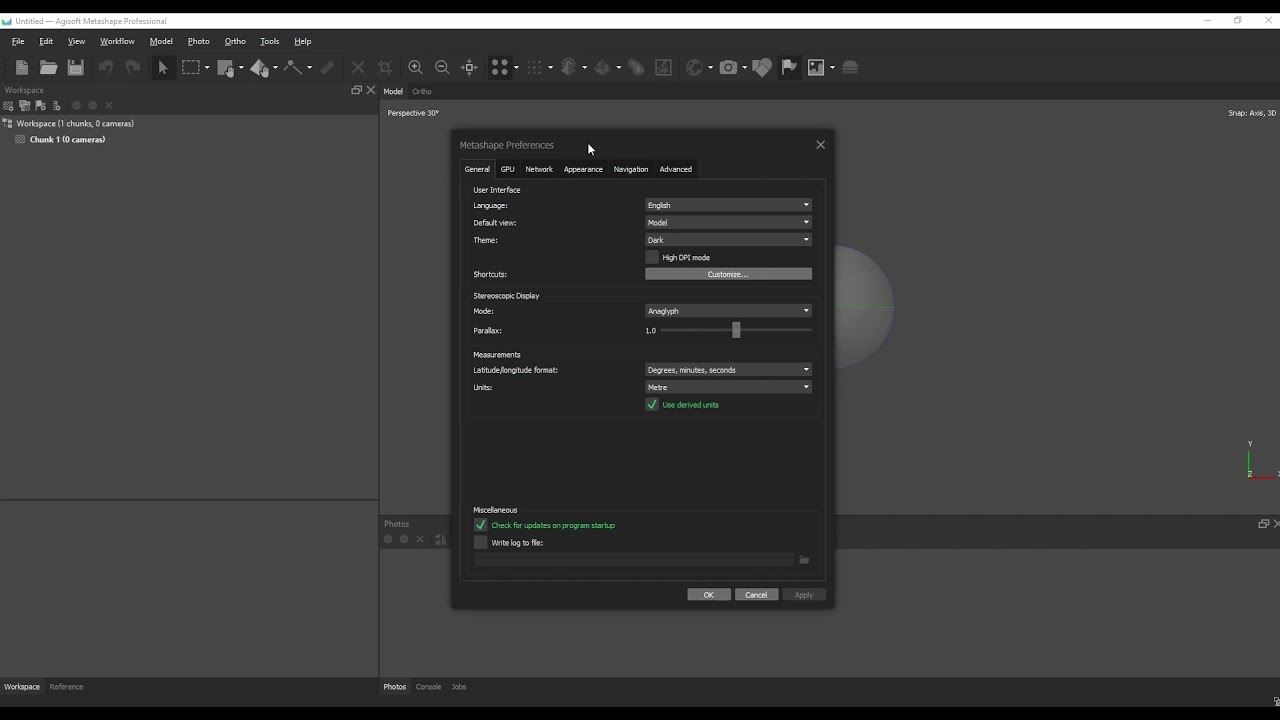1280x720 pixels.
Task: Select the Rectangle Selection tool
Action: [190, 67]
